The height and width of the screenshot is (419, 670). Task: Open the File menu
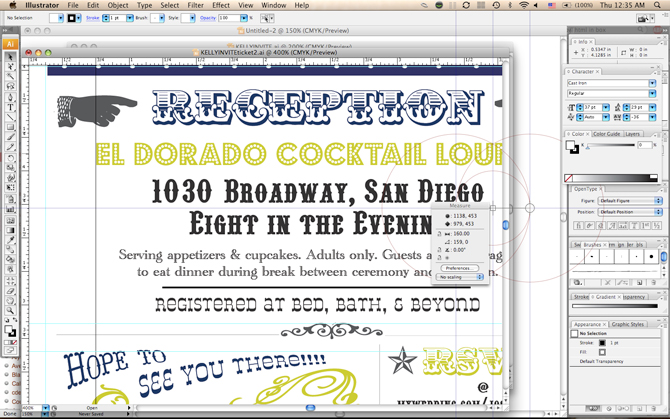pos(73,5)
